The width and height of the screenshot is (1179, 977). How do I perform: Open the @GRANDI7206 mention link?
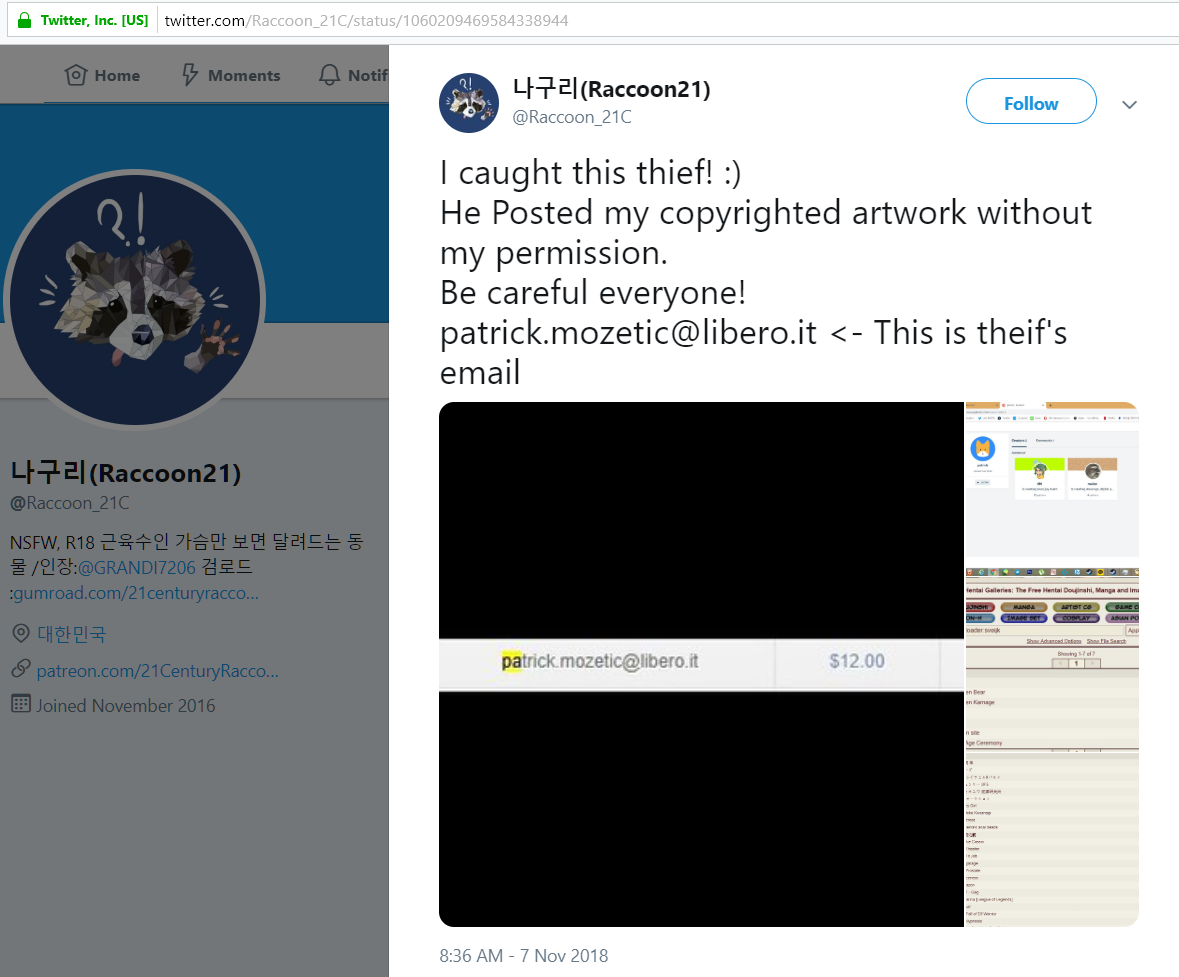pyautogui.click(x=137, y=567)
